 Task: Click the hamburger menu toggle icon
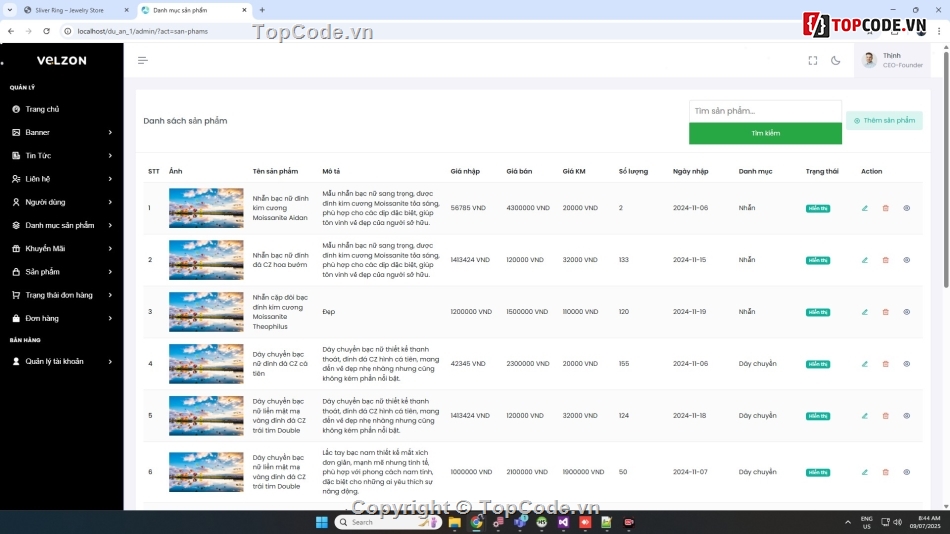point(142,60)
